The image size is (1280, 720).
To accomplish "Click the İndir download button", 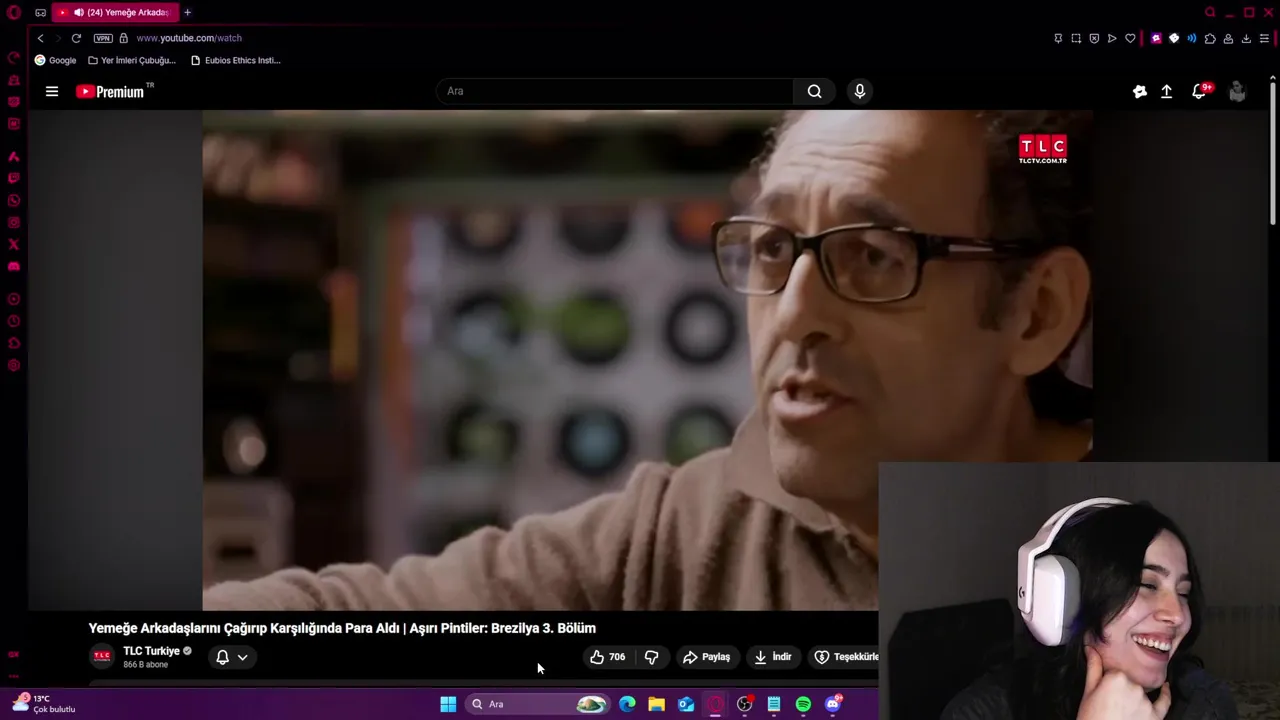I will tap(772, 657).
